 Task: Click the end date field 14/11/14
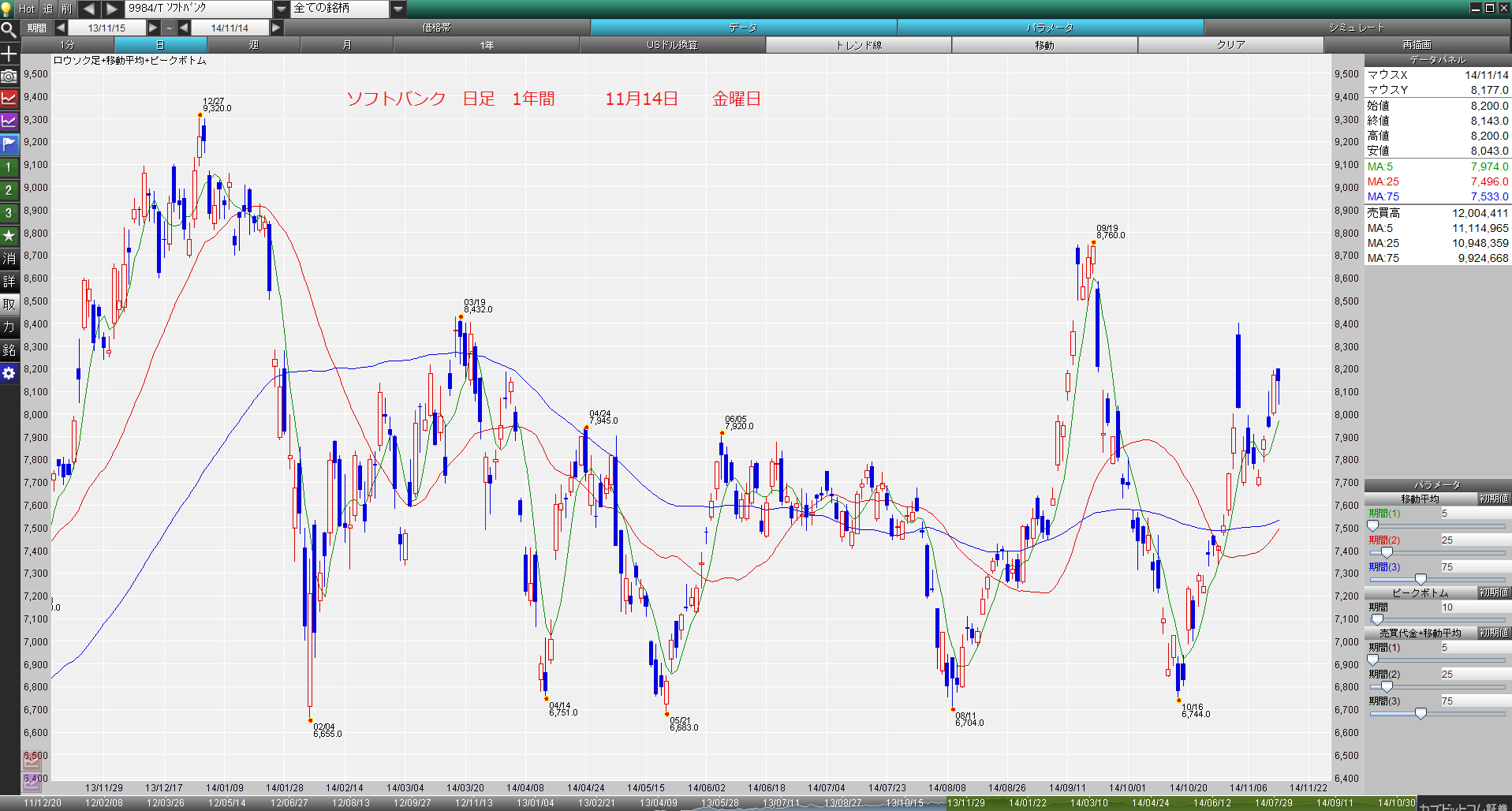click(230, 28)
